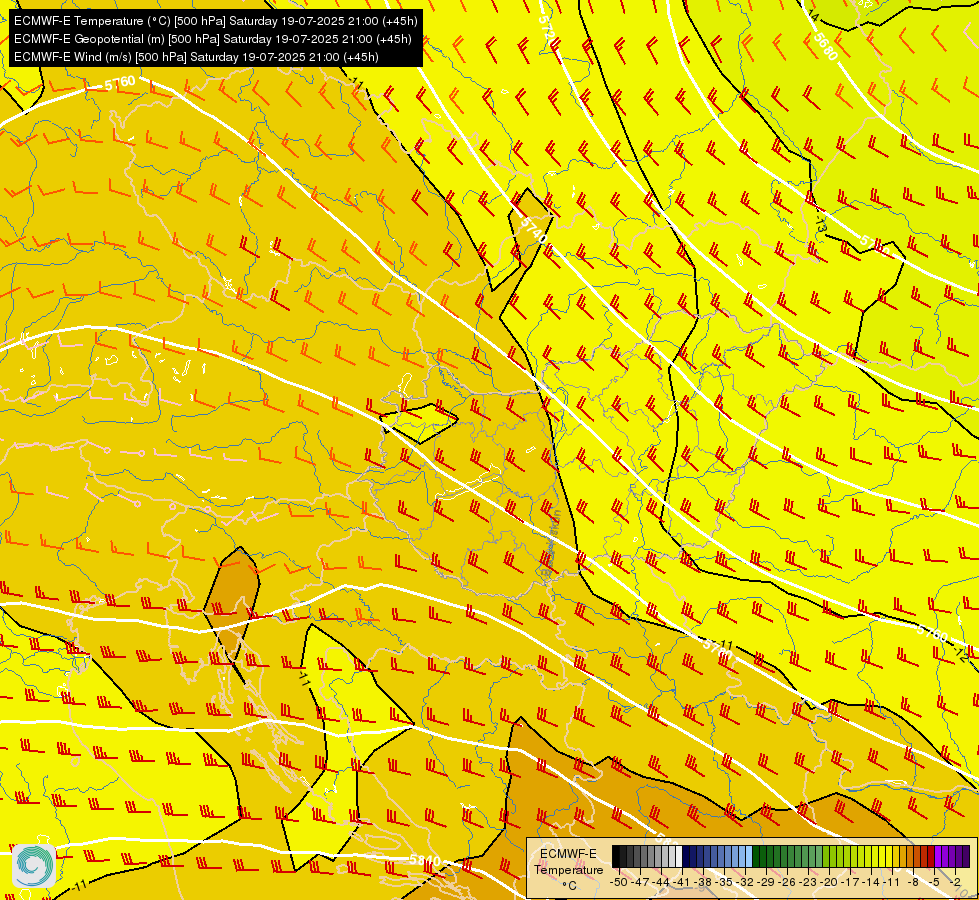This screenshot has width=979, height=900.
Task: Click the -41 value on the temperature scale
Action: pyautogui.click(x=681, y=882)
